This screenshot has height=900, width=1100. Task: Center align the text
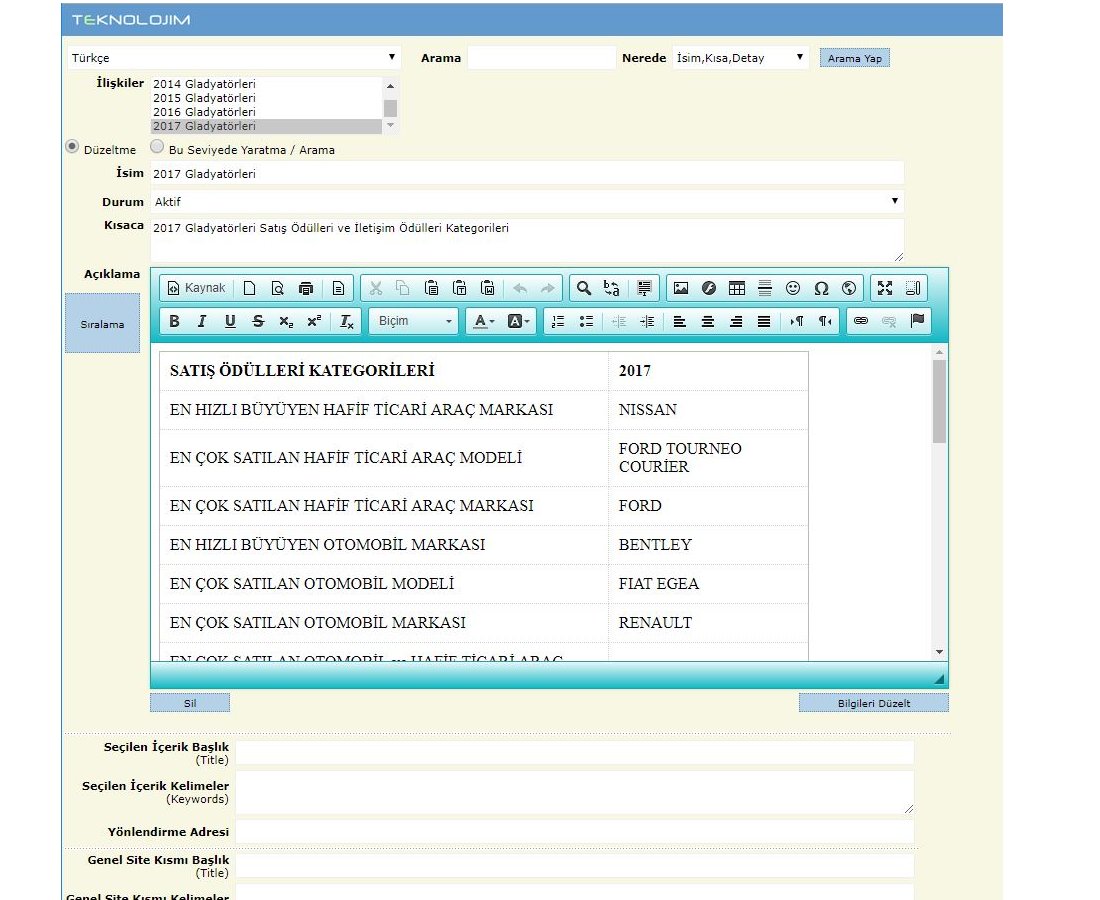point(708,321)
